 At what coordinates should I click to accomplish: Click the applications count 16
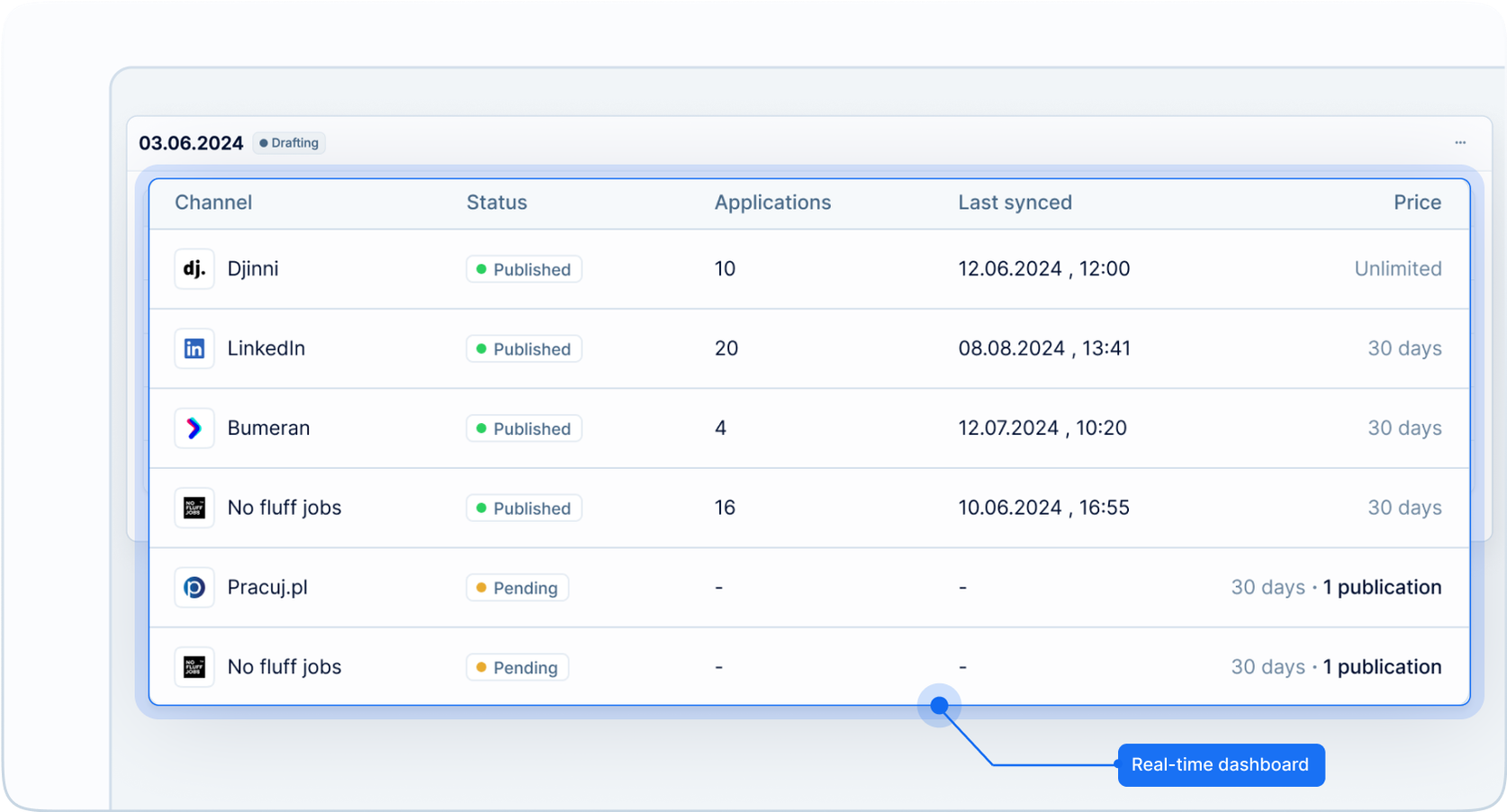tap(725, 508)
